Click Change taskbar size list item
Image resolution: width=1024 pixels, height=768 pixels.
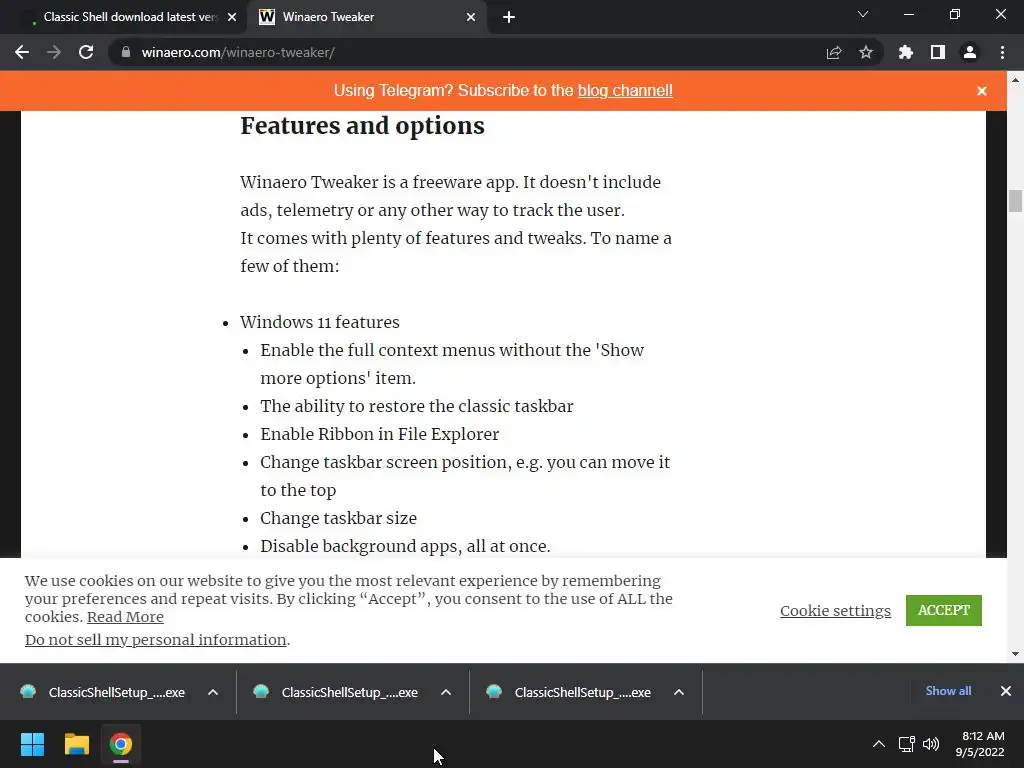point(338,519)
